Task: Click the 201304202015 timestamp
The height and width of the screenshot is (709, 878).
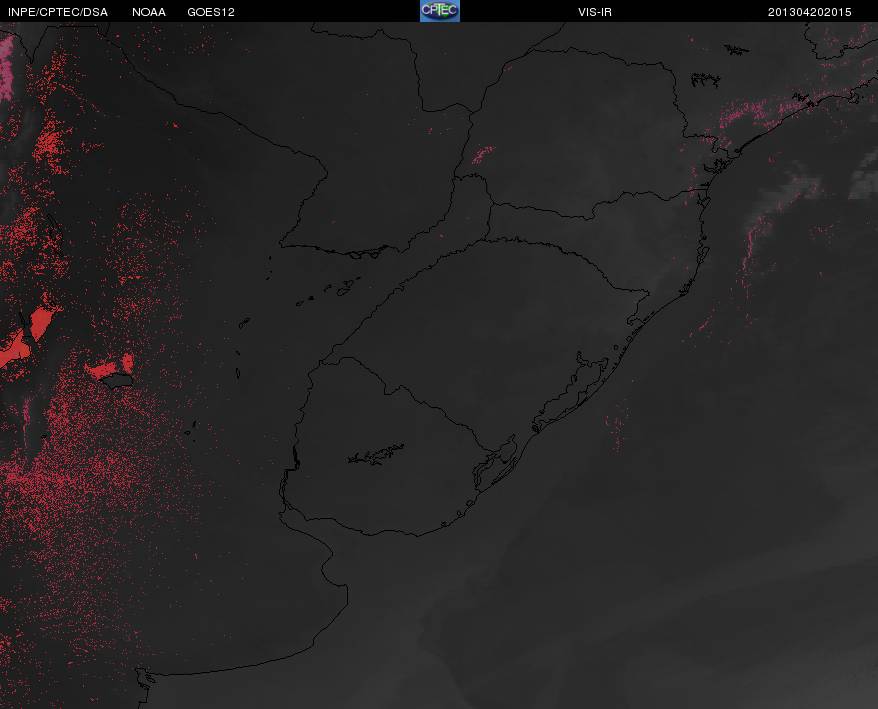Action: tap(809, 12)
